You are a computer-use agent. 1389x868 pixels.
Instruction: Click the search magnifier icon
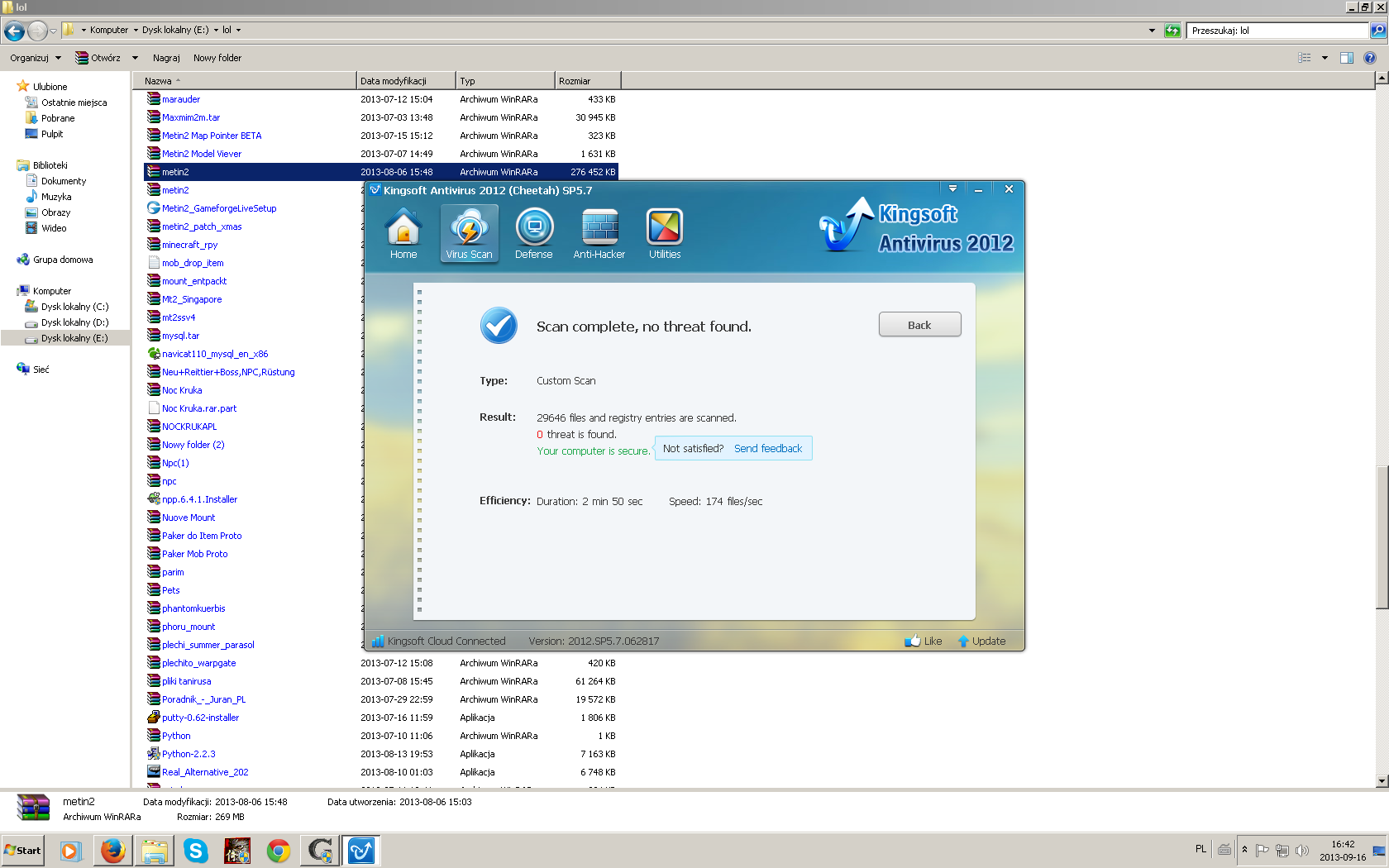1377,31
